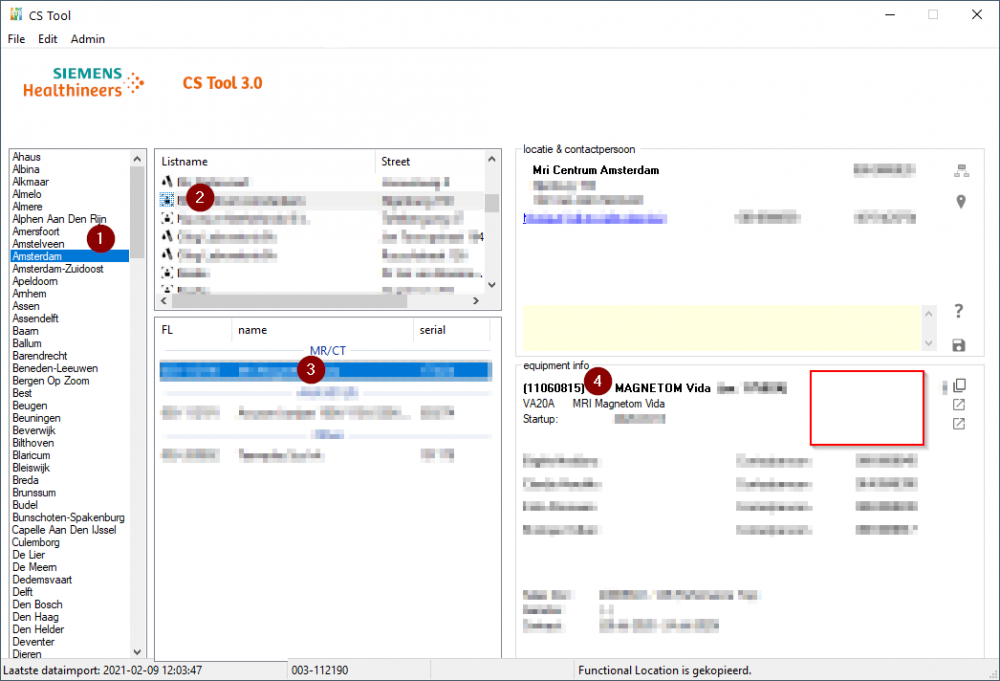Select Ahaus in the city list

26,157
